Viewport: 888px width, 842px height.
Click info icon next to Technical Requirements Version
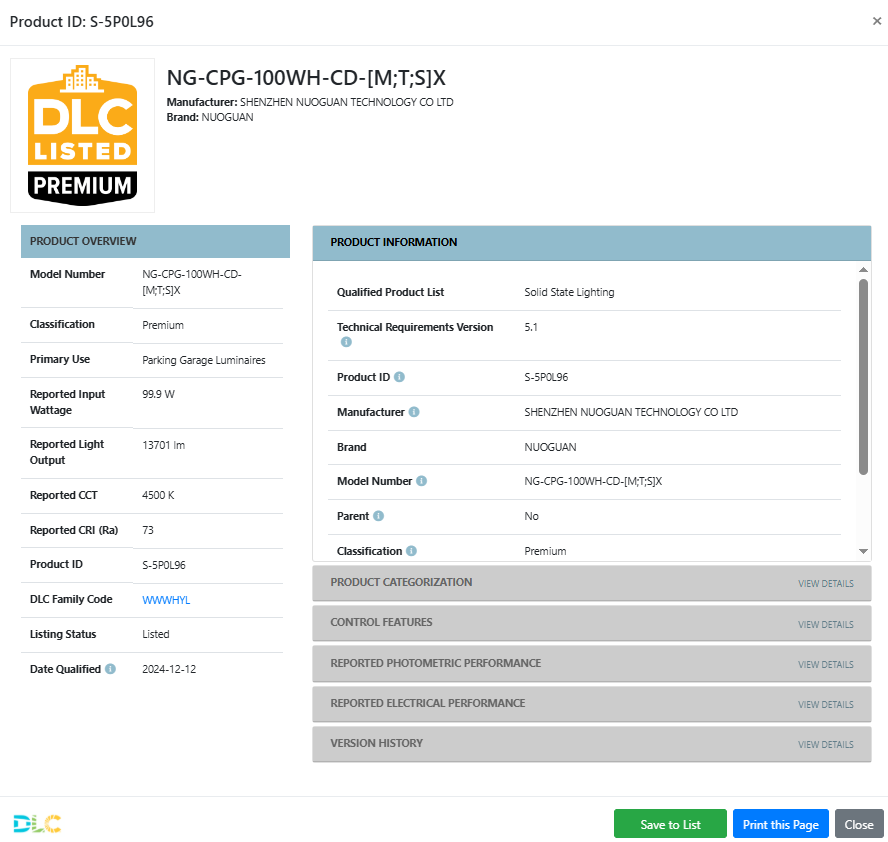[346, 342]
